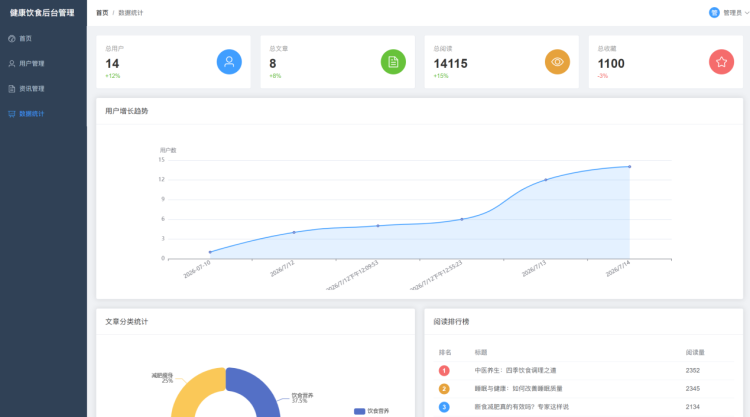This screenshot has width=750, height=417.
Task: Click the orange eye icon on 总阅读 card
Action: click(x=557, y=62)
